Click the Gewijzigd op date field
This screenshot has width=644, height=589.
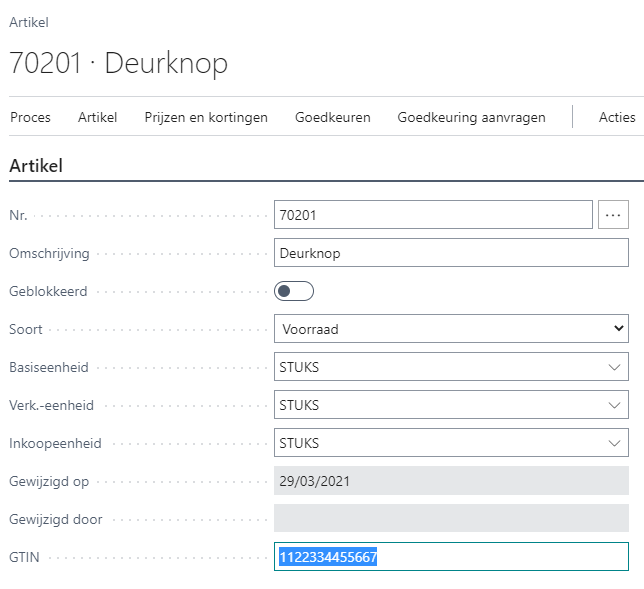(450, 481)
